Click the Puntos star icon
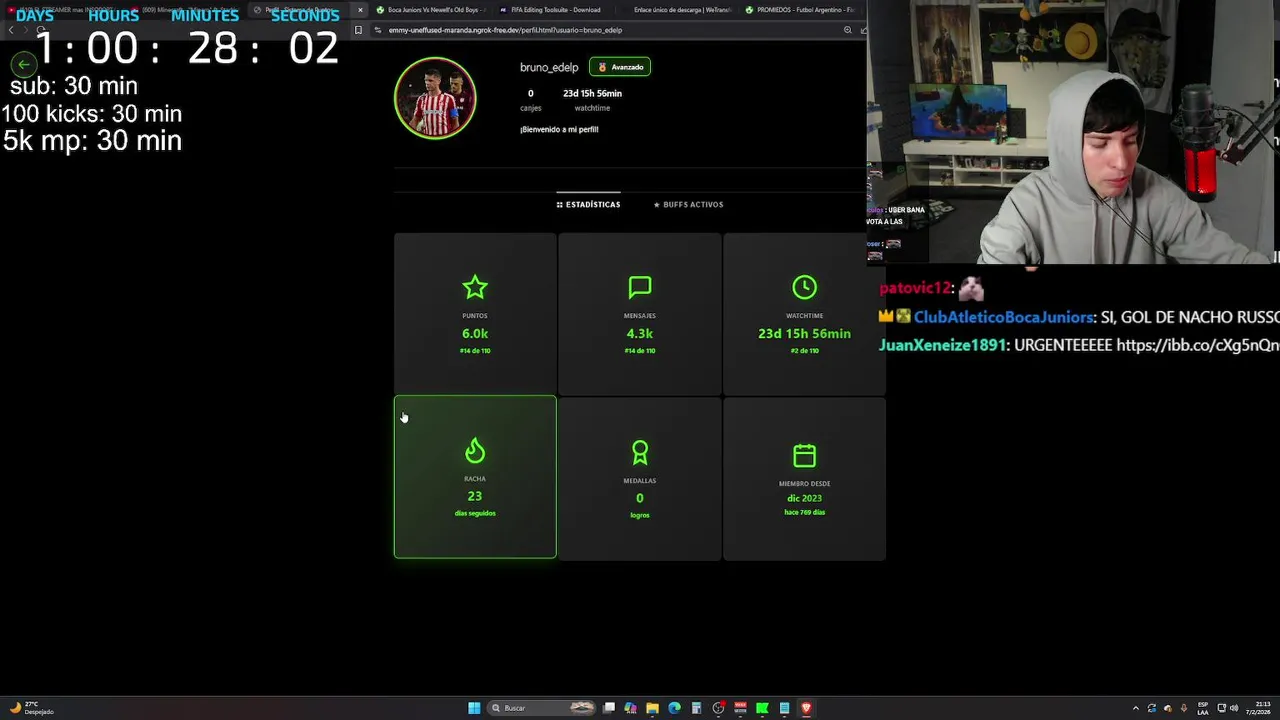 [475, 288]
